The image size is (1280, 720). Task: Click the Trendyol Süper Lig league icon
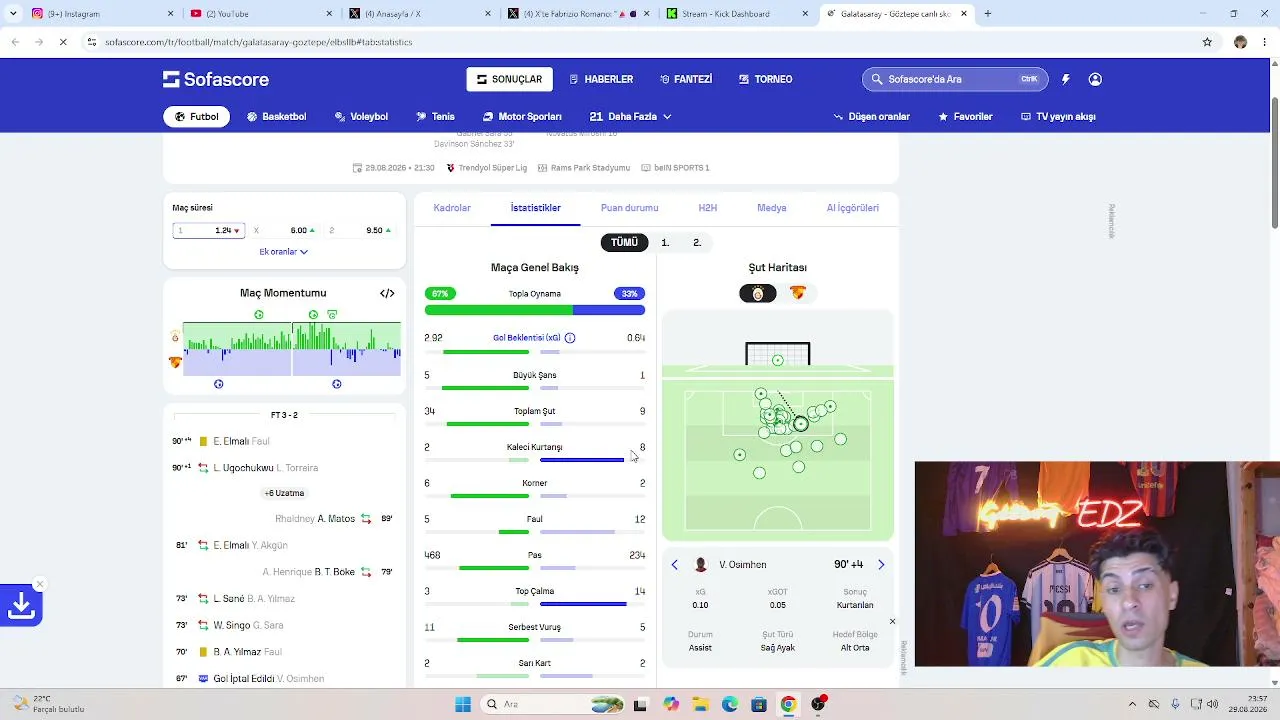(451, 168)
